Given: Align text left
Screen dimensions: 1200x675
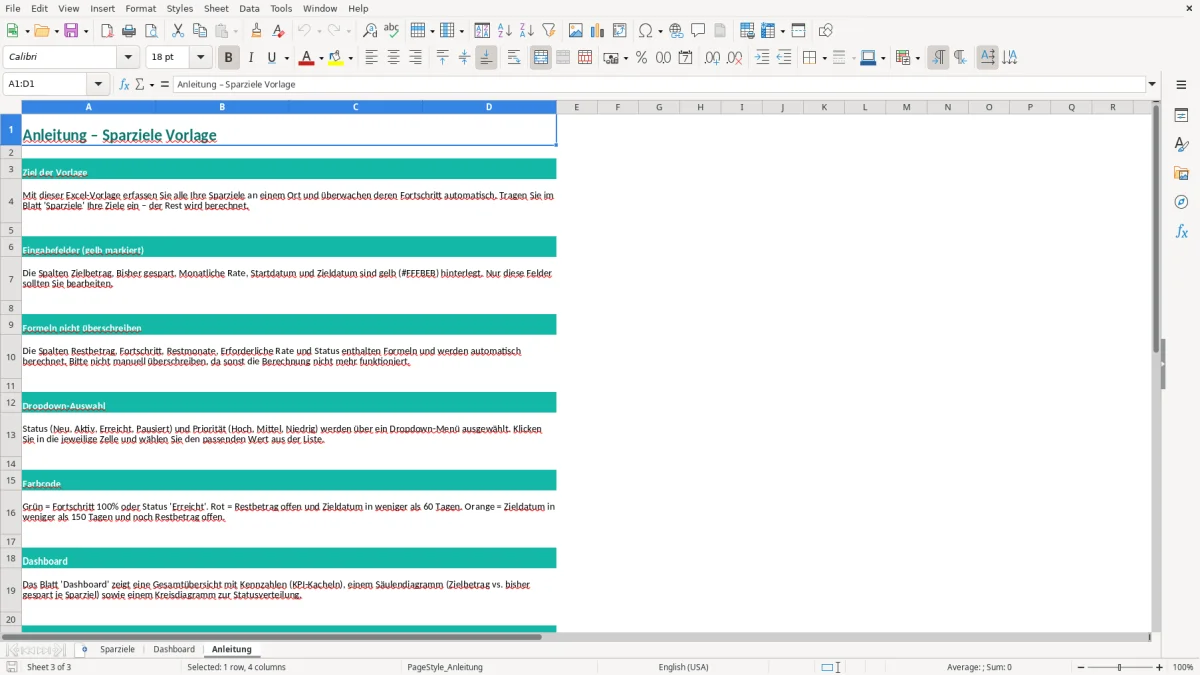Looking at the screenshot, I should tap(371, 58).
